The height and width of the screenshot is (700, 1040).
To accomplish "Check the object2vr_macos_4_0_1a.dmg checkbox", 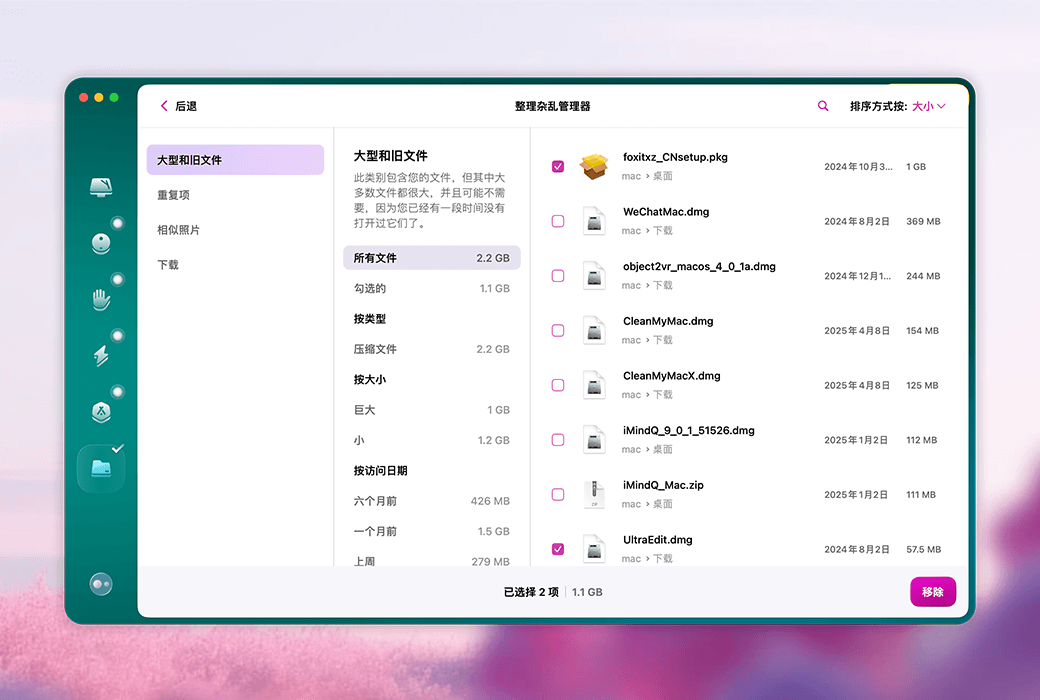I will (x=558, y=276).
